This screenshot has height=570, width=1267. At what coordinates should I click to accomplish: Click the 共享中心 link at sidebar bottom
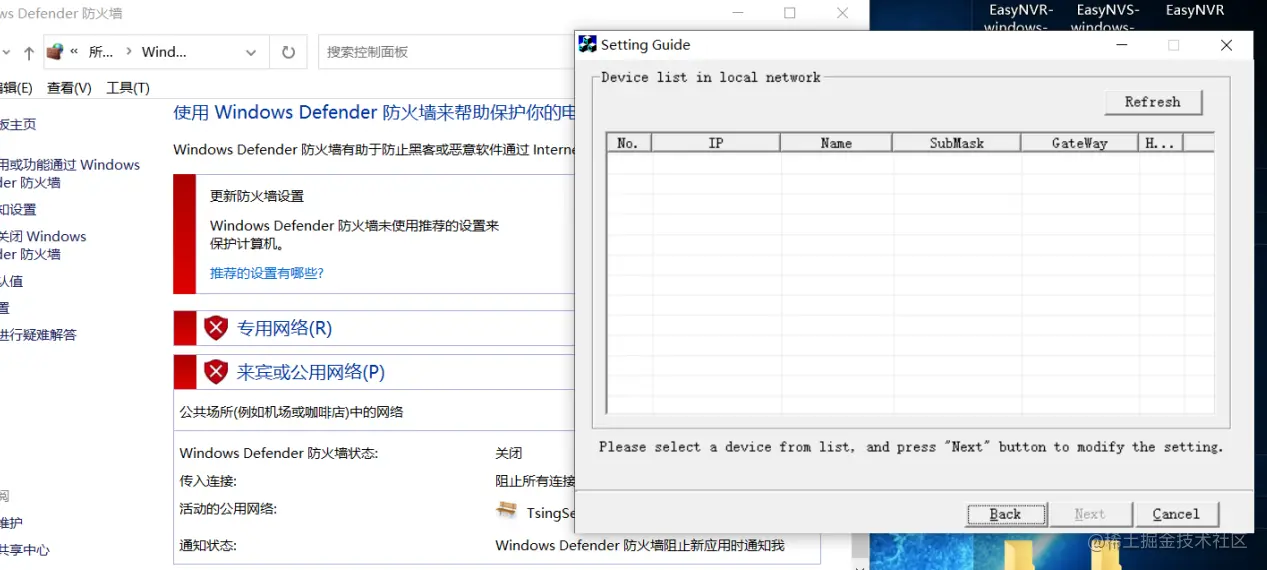25,550
